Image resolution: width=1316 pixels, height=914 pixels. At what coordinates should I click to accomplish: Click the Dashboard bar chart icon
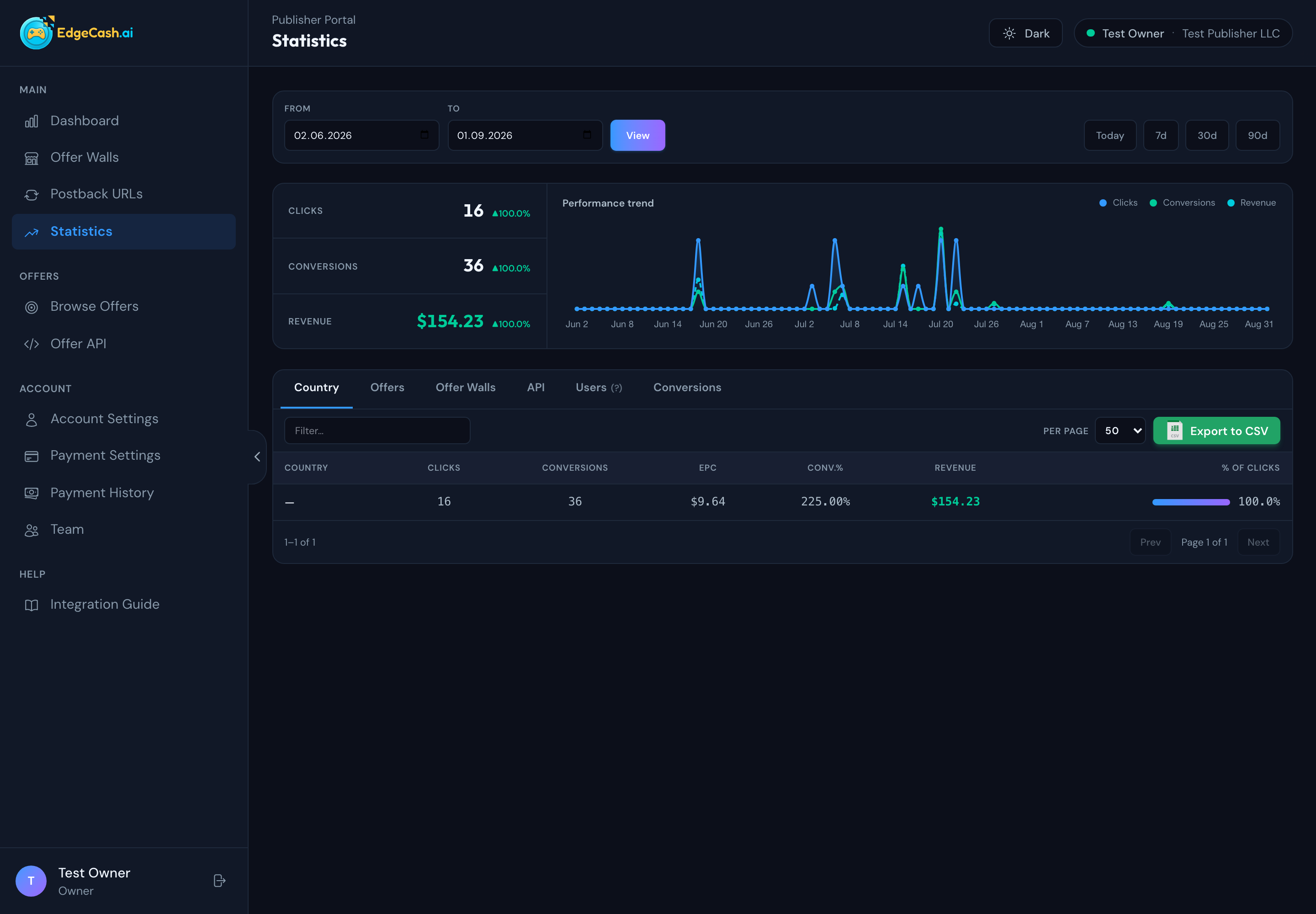32,122
